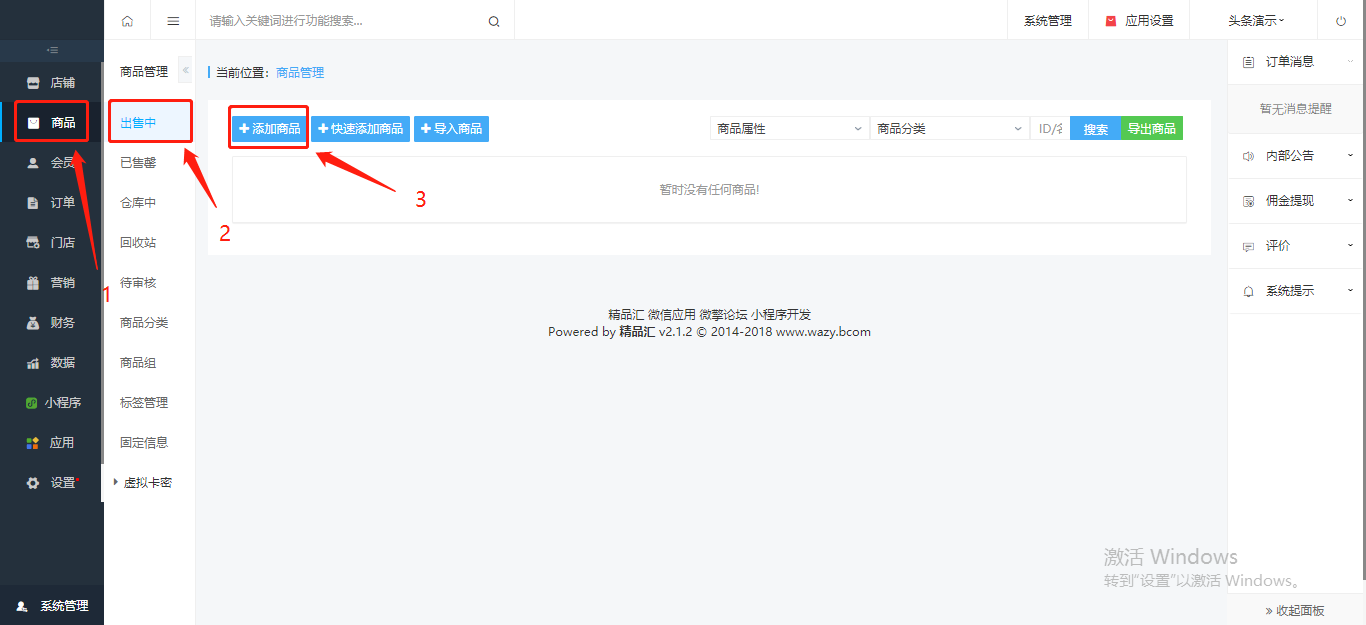The image size is (1366, 625).
Task: Click the 微信应用 footer link
Action: [x=671, y=314]
